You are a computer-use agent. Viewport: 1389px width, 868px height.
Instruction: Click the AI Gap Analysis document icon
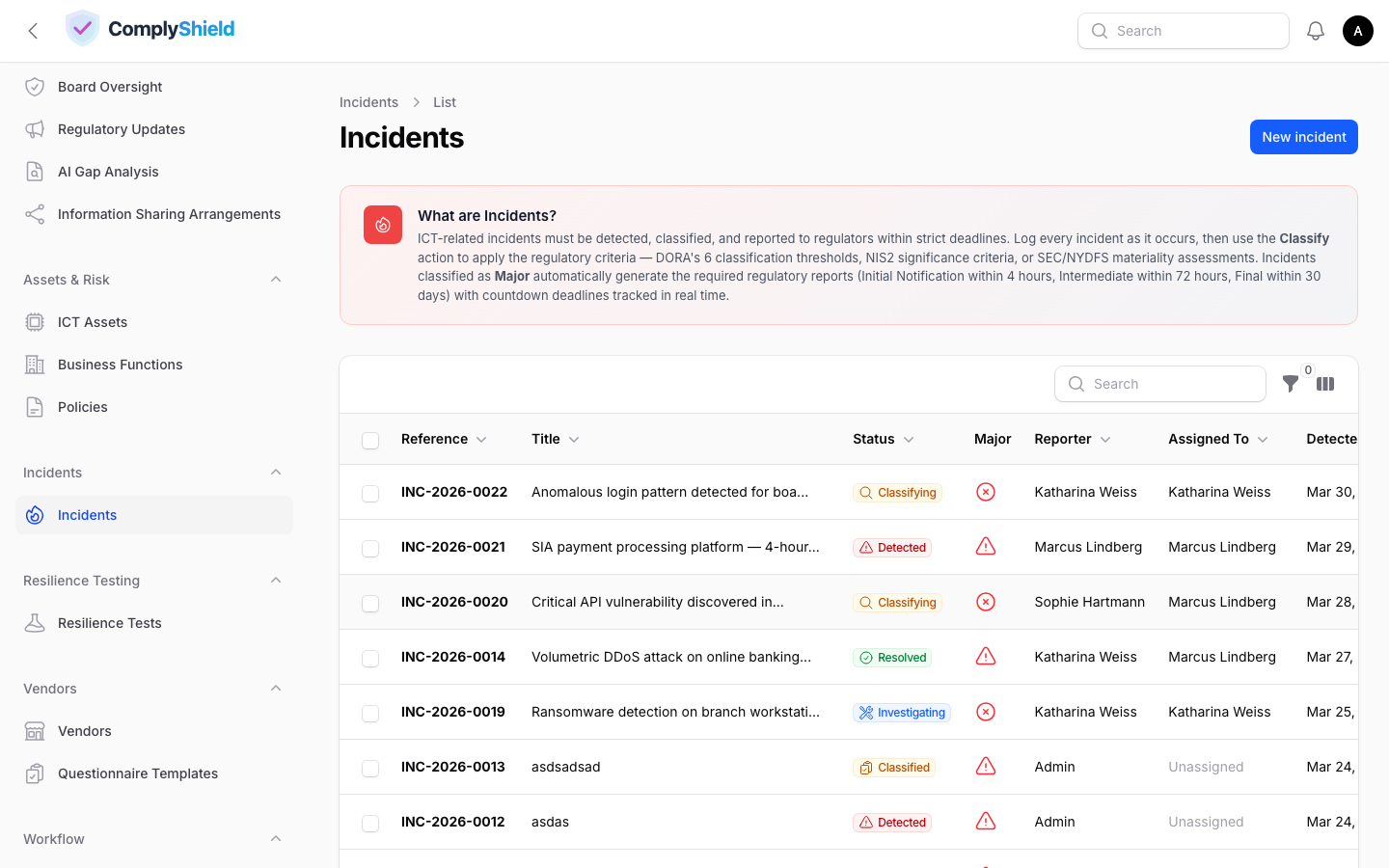tap(35, 172)
